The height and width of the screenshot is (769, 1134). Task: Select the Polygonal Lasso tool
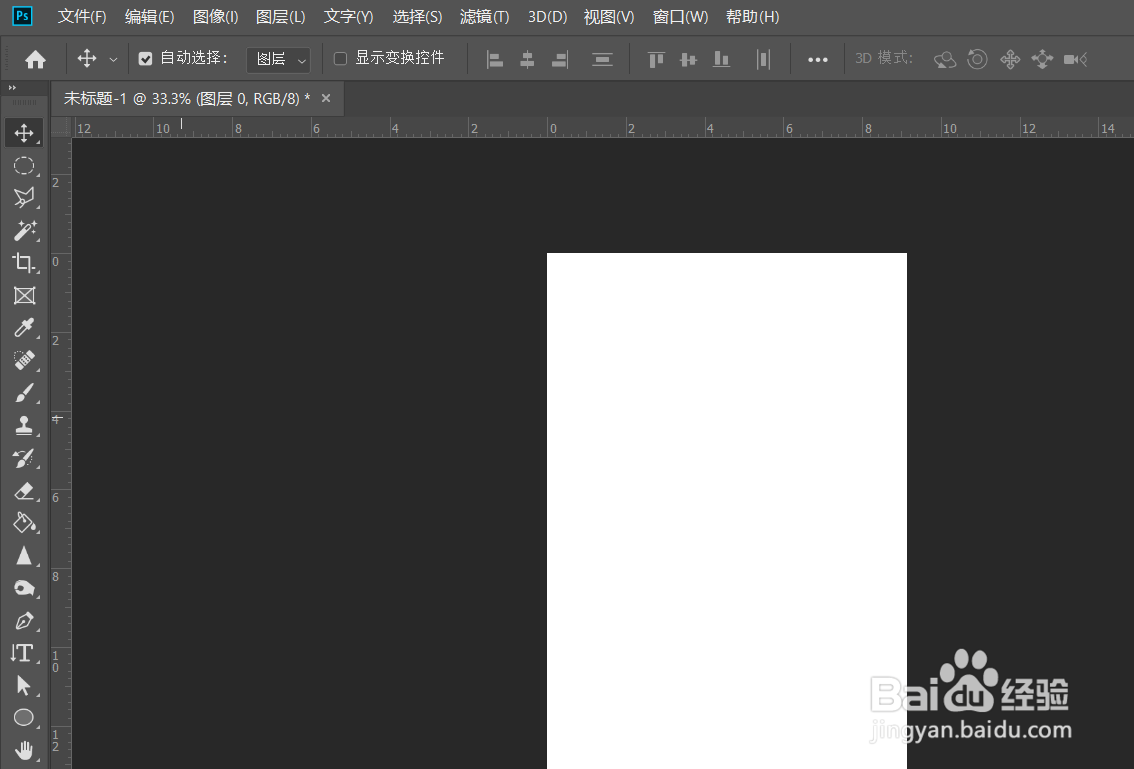coord(24,197)
